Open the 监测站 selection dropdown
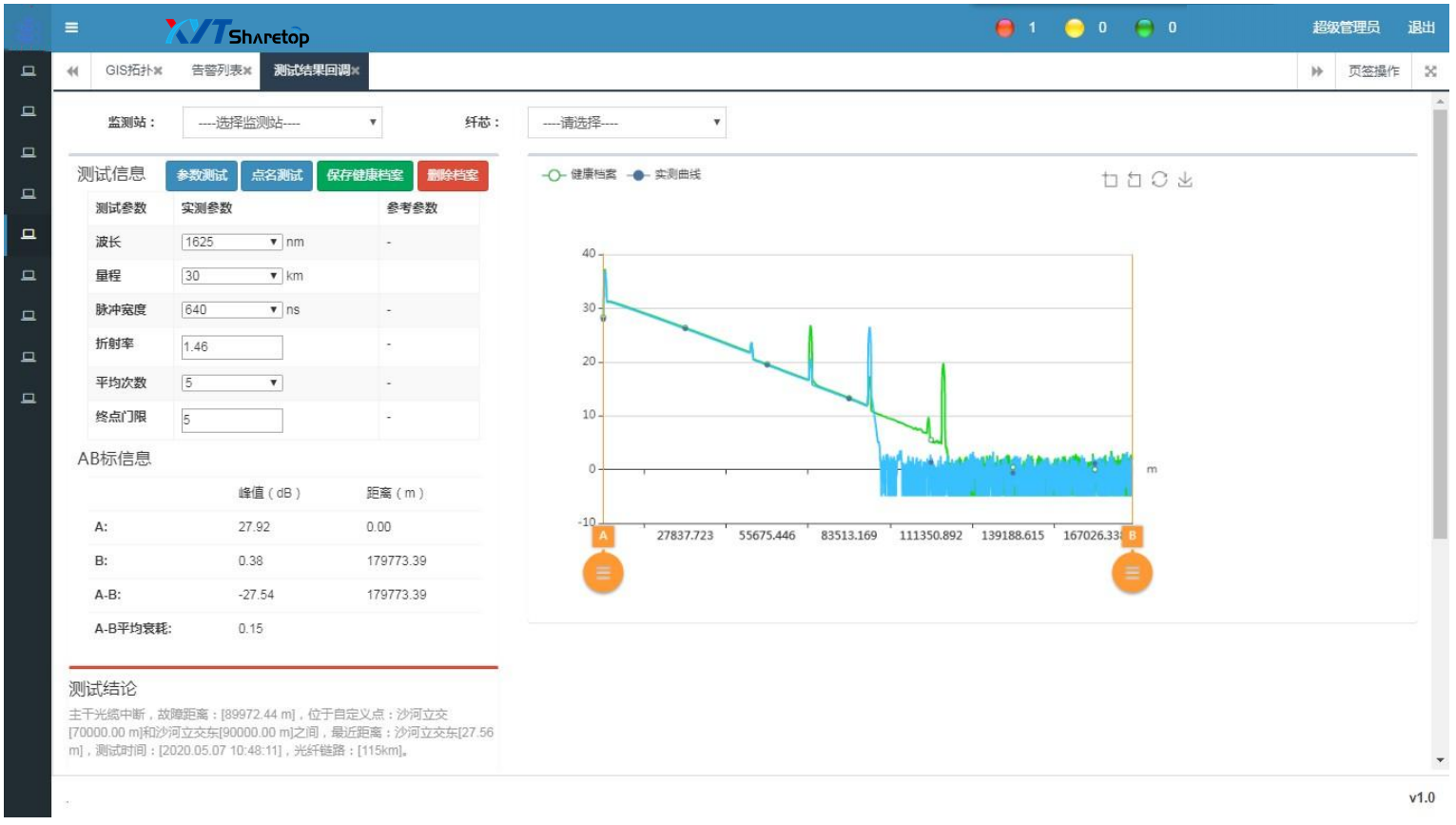This screenshot has width=1456, height=825. [282, 123]
